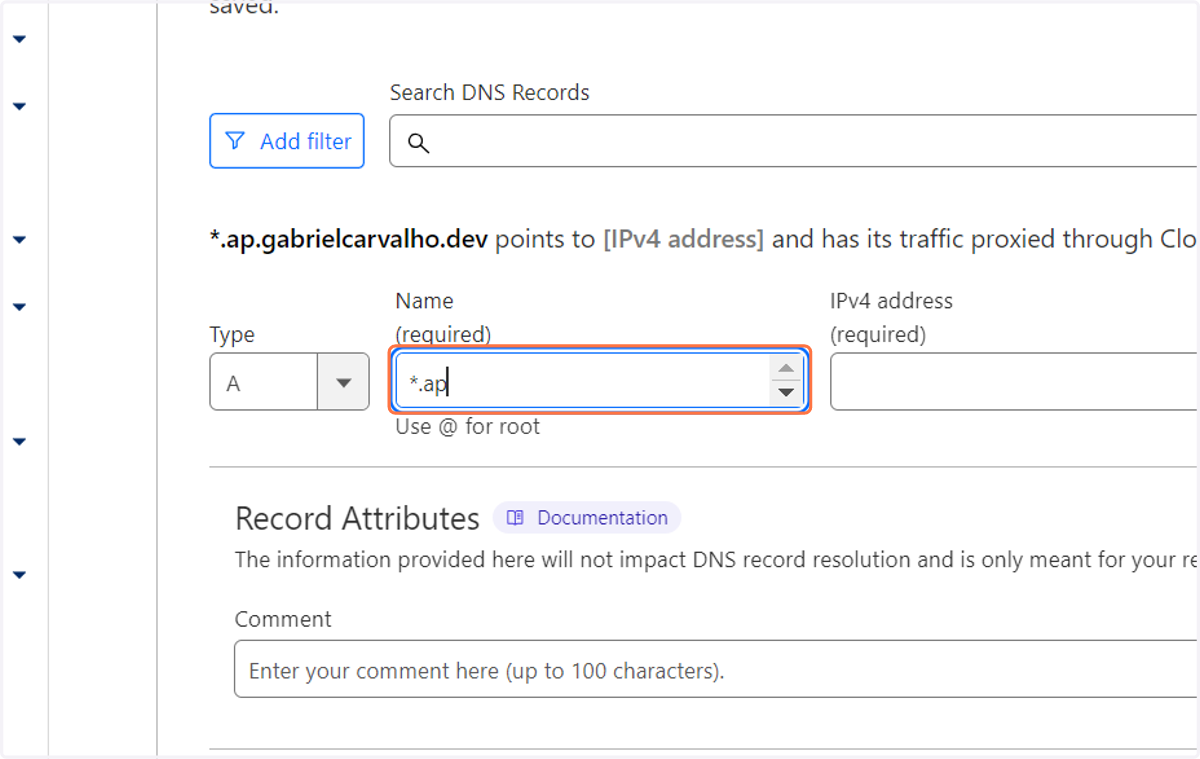The height and width of the screenshot is (759, 1200).
Task: Open the record Type dropdown showing A
Action: 289,382
